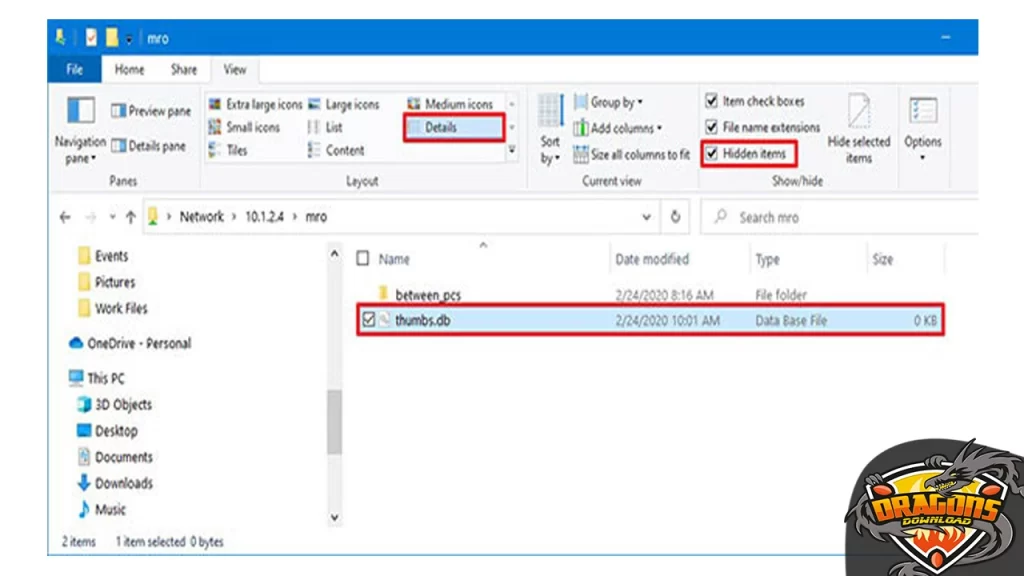The width and height of the screenshot is (1024, 576).
Task: Open the File menu tab
Action: click(x=74, y=70)
